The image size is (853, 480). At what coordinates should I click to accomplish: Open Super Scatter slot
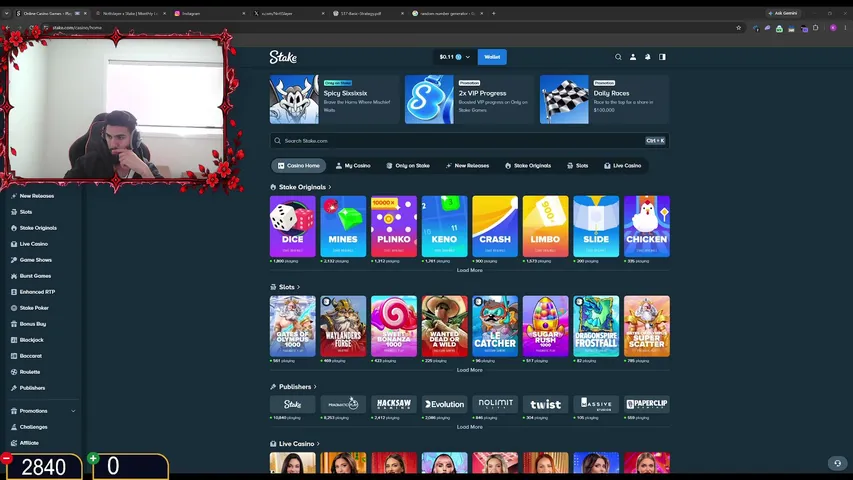(x=647, y=327)
